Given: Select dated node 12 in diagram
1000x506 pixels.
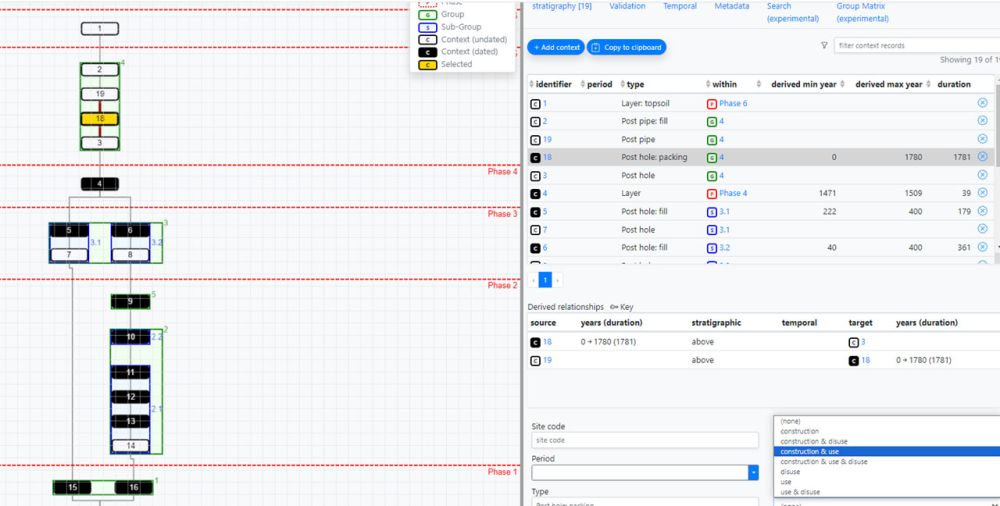Looking at the screenshot, I should [x=130, y=397].
